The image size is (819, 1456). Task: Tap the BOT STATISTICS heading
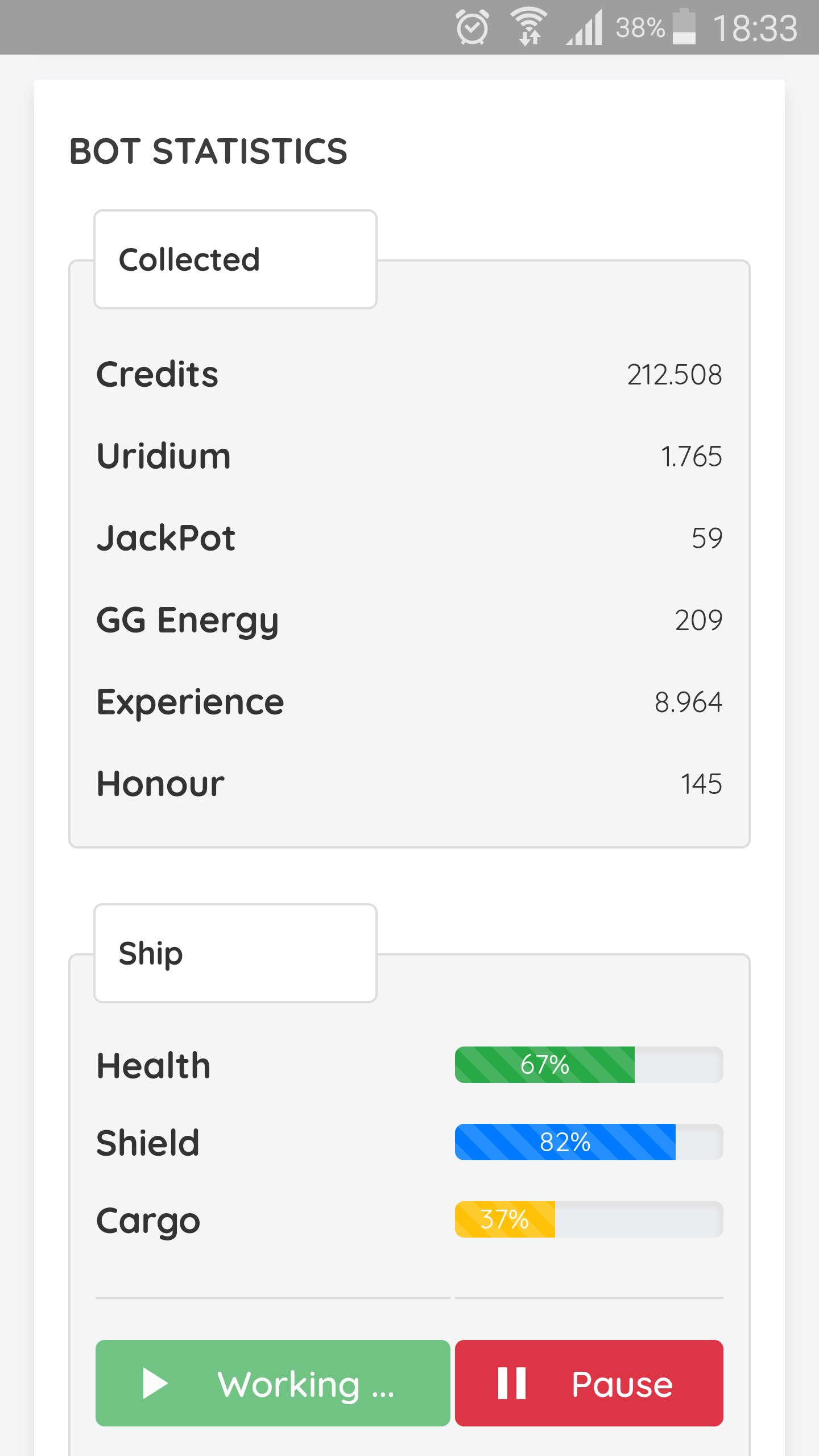208,151
